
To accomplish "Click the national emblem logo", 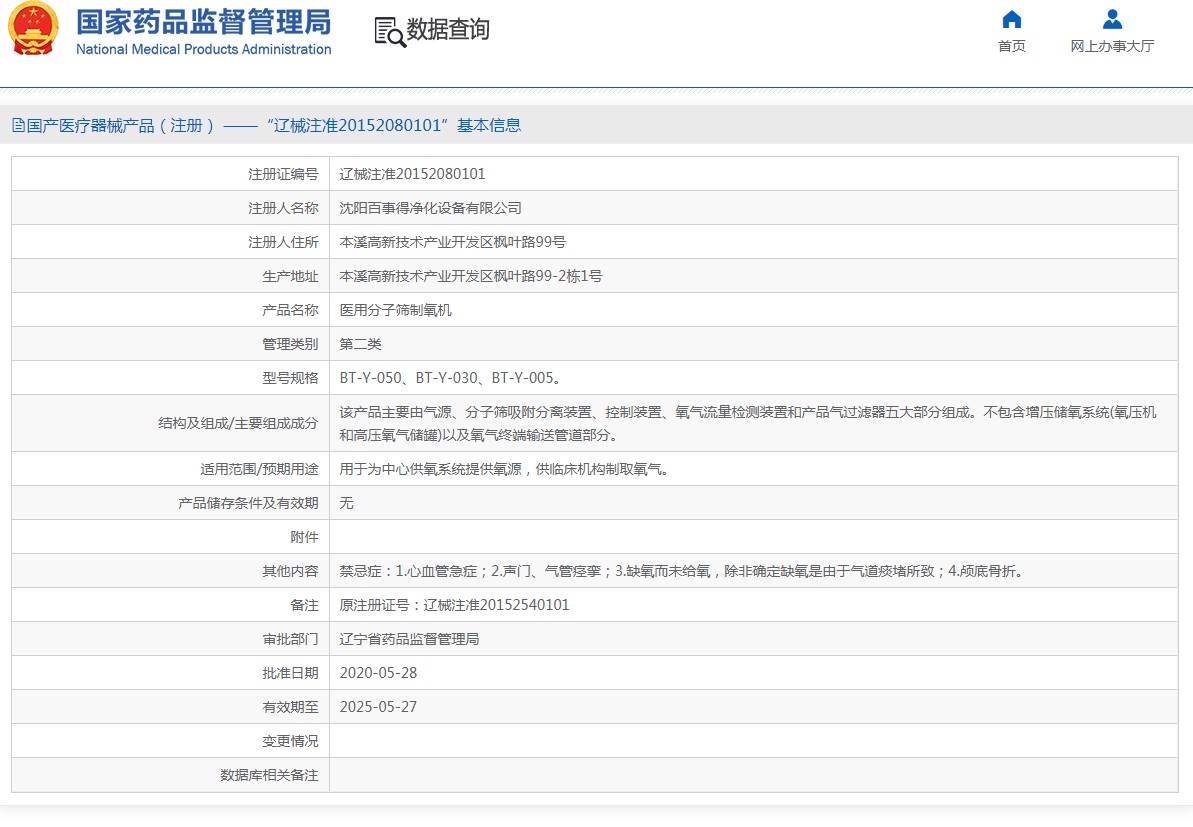I will 34,29.
